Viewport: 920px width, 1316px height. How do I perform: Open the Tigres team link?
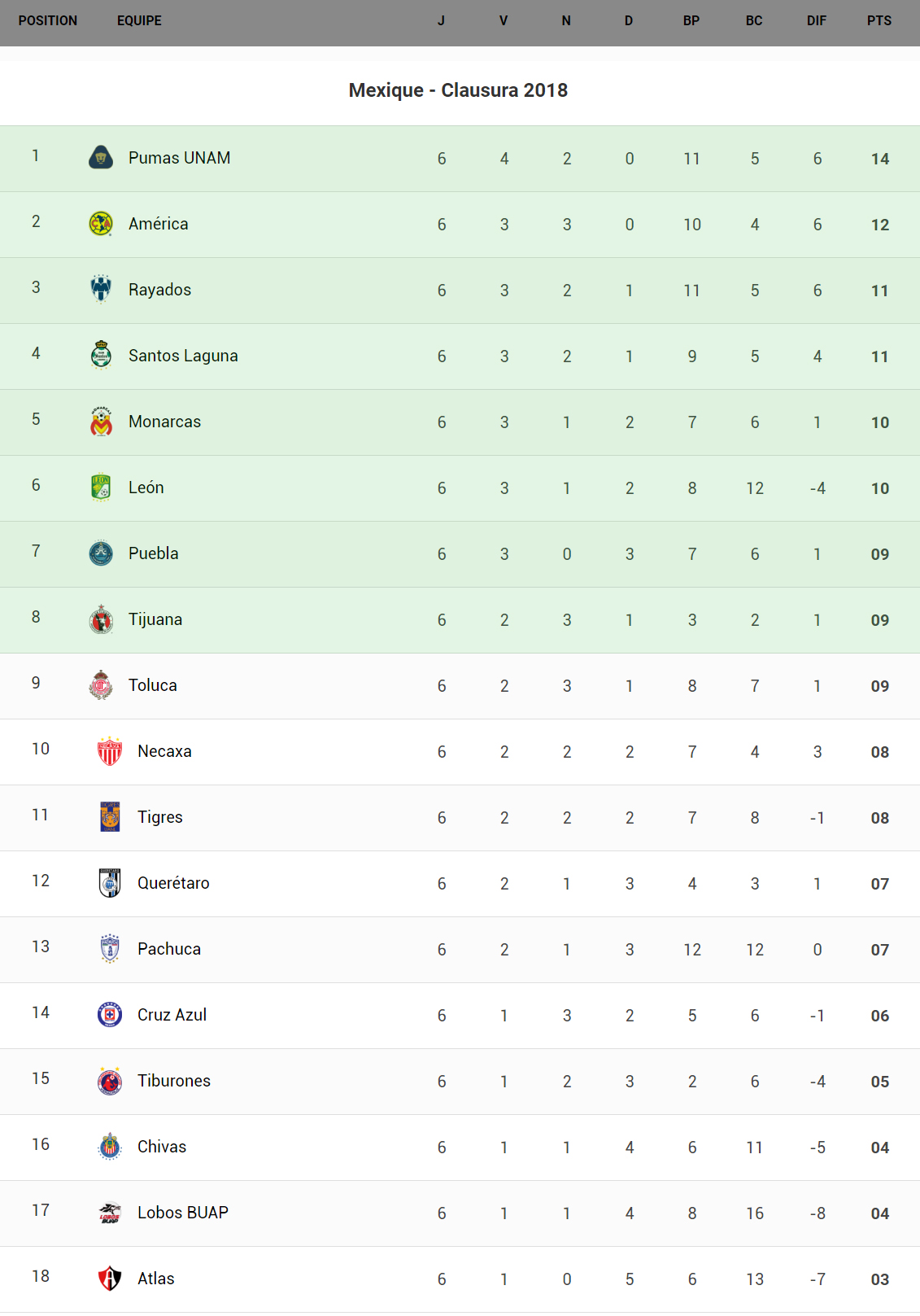pos(160,817)
